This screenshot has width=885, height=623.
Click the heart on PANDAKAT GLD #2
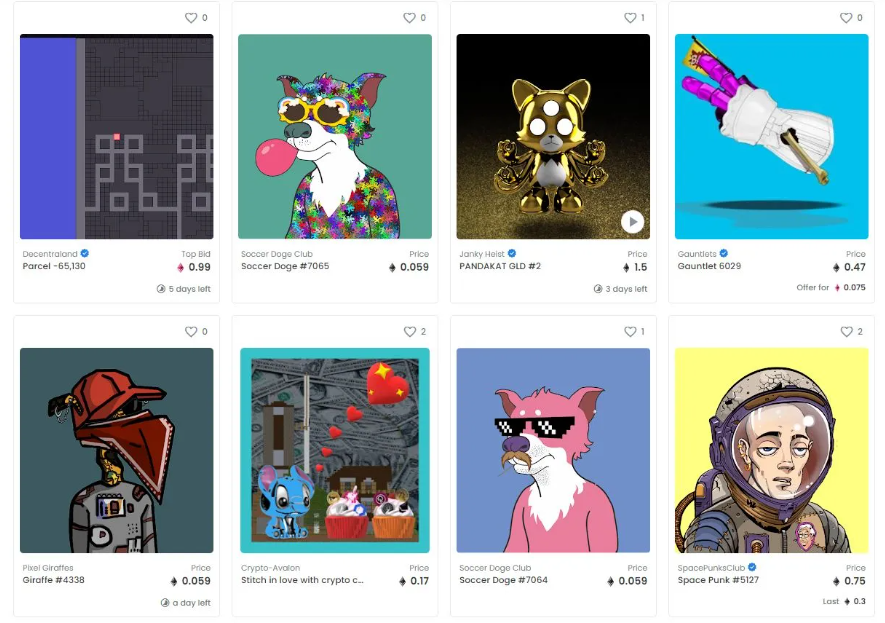click(x=630, y=18)
